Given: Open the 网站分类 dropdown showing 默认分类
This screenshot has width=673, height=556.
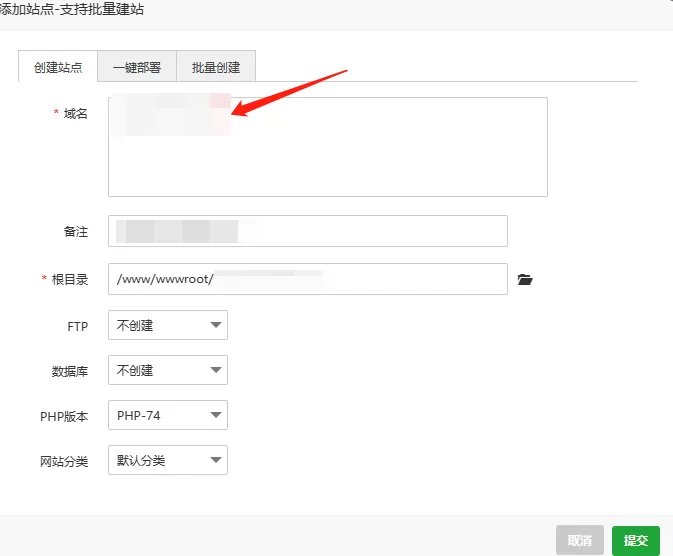Looking at the screenshot, I should [168, 460].
